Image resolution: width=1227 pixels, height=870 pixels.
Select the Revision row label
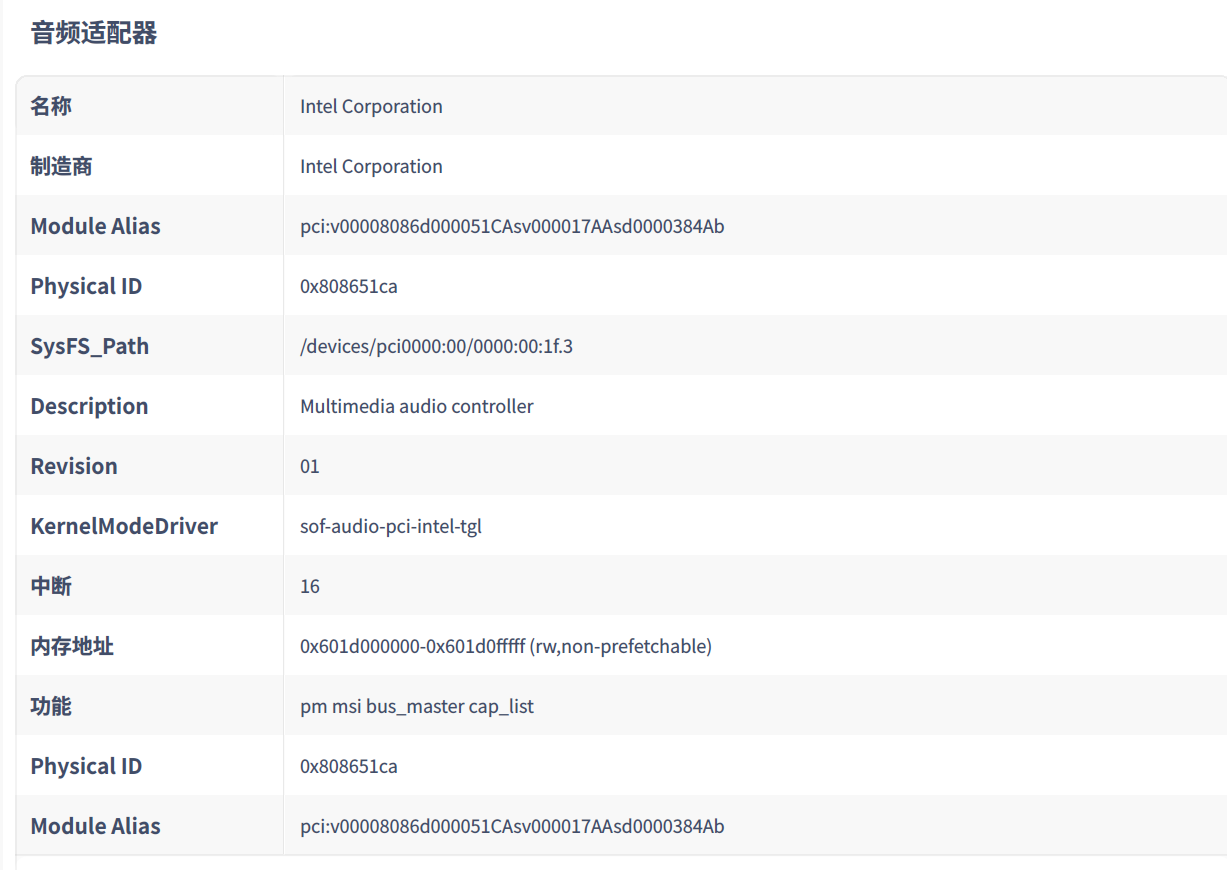pos(74,466)
